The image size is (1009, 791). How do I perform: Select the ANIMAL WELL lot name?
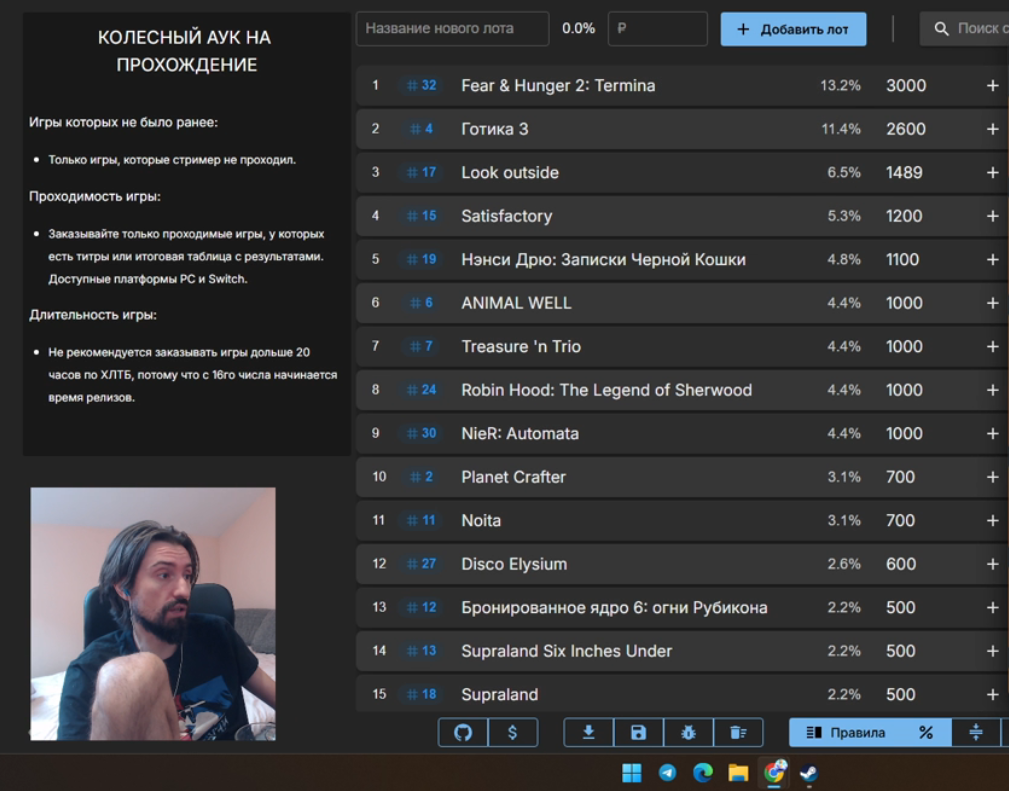(x=516, y=302)
